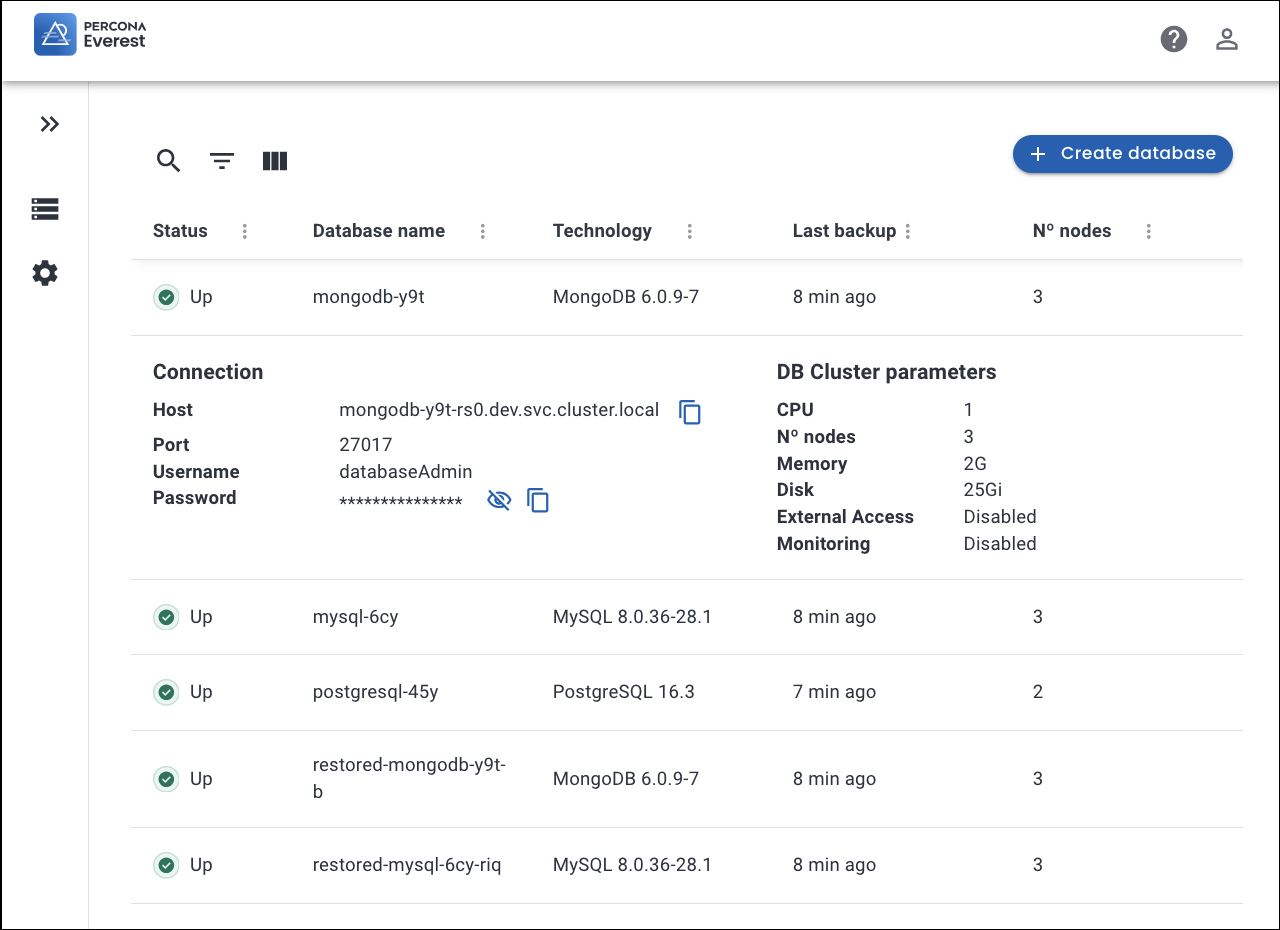Screen dimensions: 1280x930
Task: Expand the left sidebar navigation
Action: [x=49, y=124]
